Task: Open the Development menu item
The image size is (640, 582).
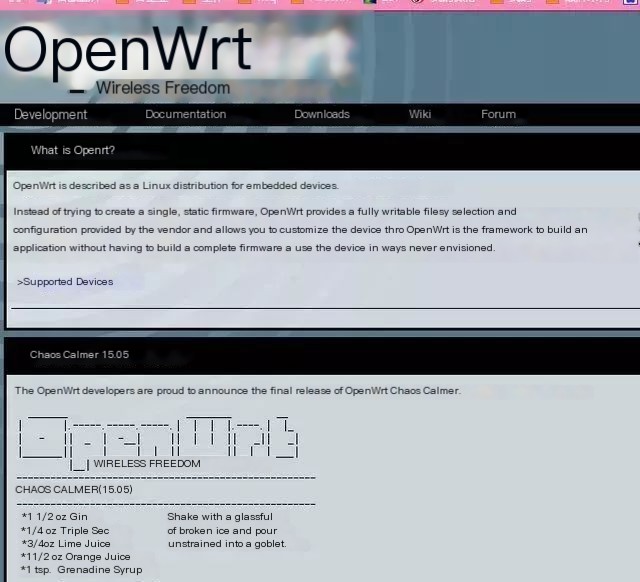Action: [51, 115]
